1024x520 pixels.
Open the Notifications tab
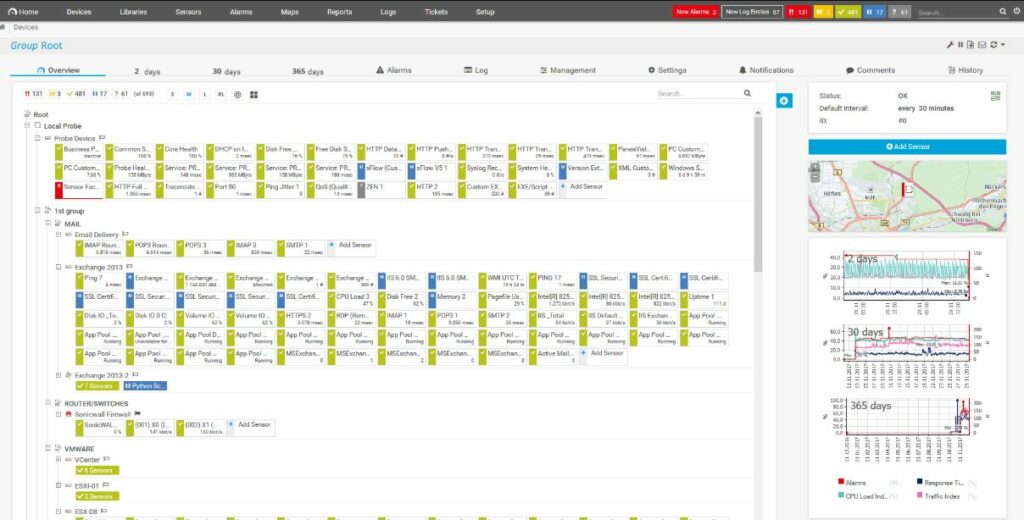pos(766,70)
